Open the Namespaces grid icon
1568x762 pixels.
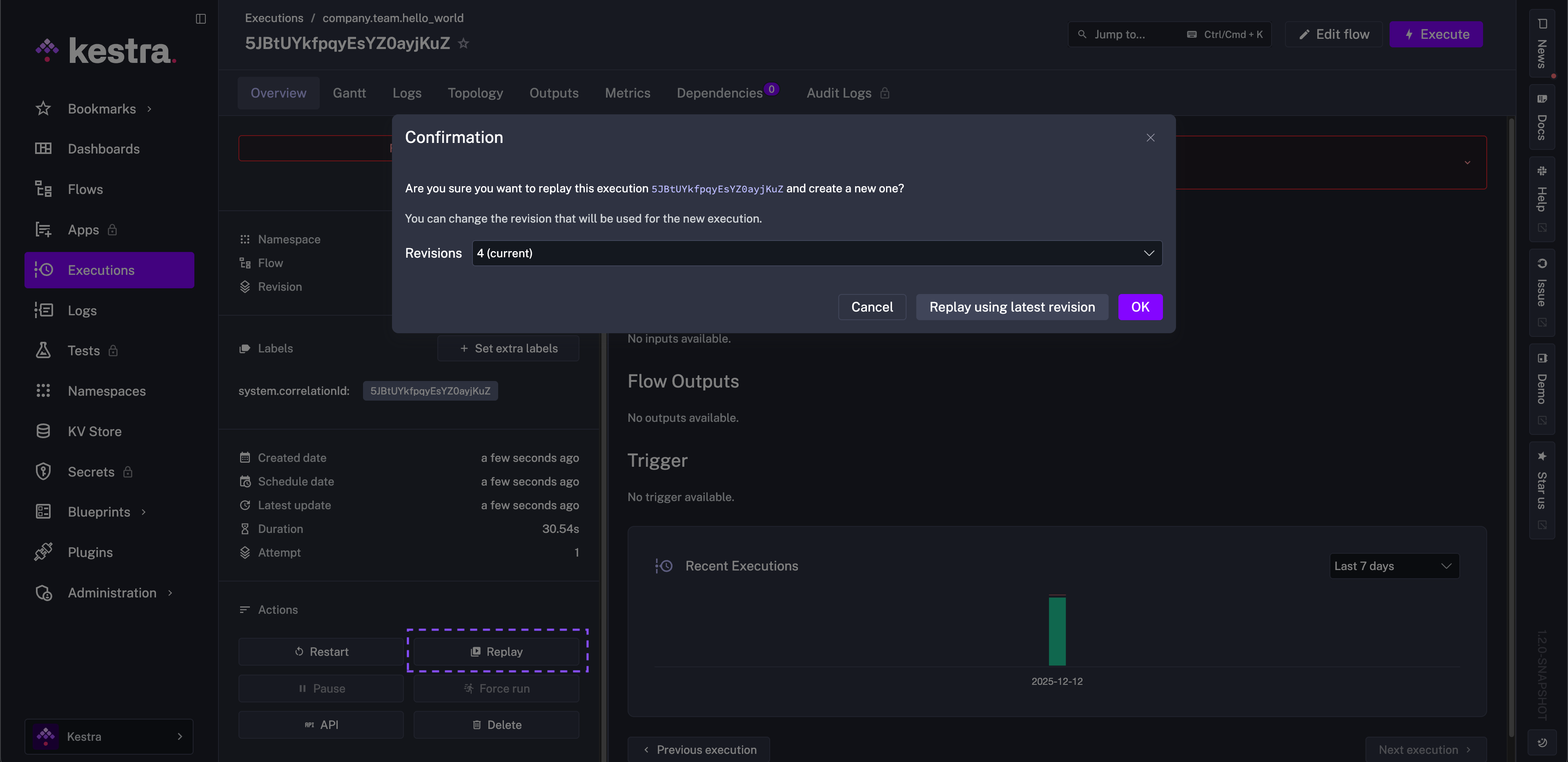[42, 391]
